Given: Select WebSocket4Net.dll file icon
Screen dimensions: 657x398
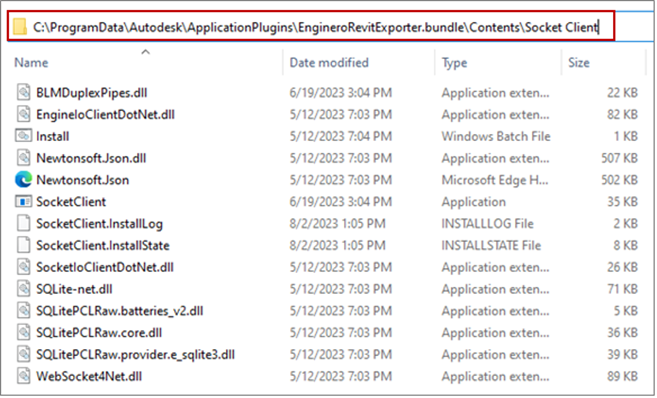Looking at the screenshot, I should point(23,376).
